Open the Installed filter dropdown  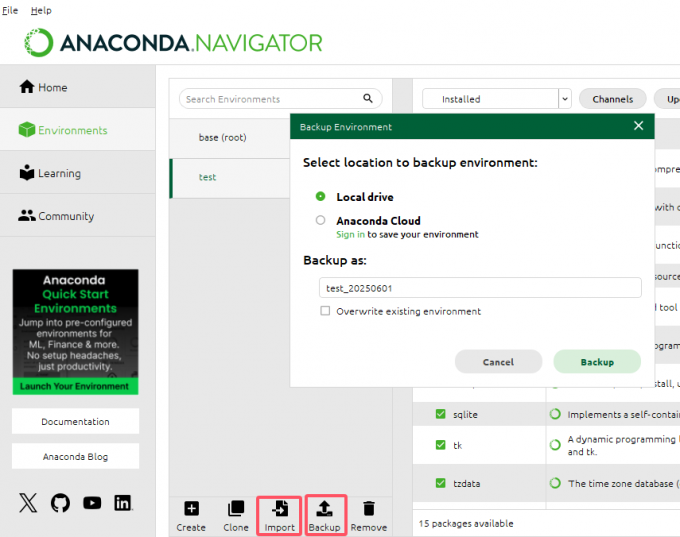497,99
